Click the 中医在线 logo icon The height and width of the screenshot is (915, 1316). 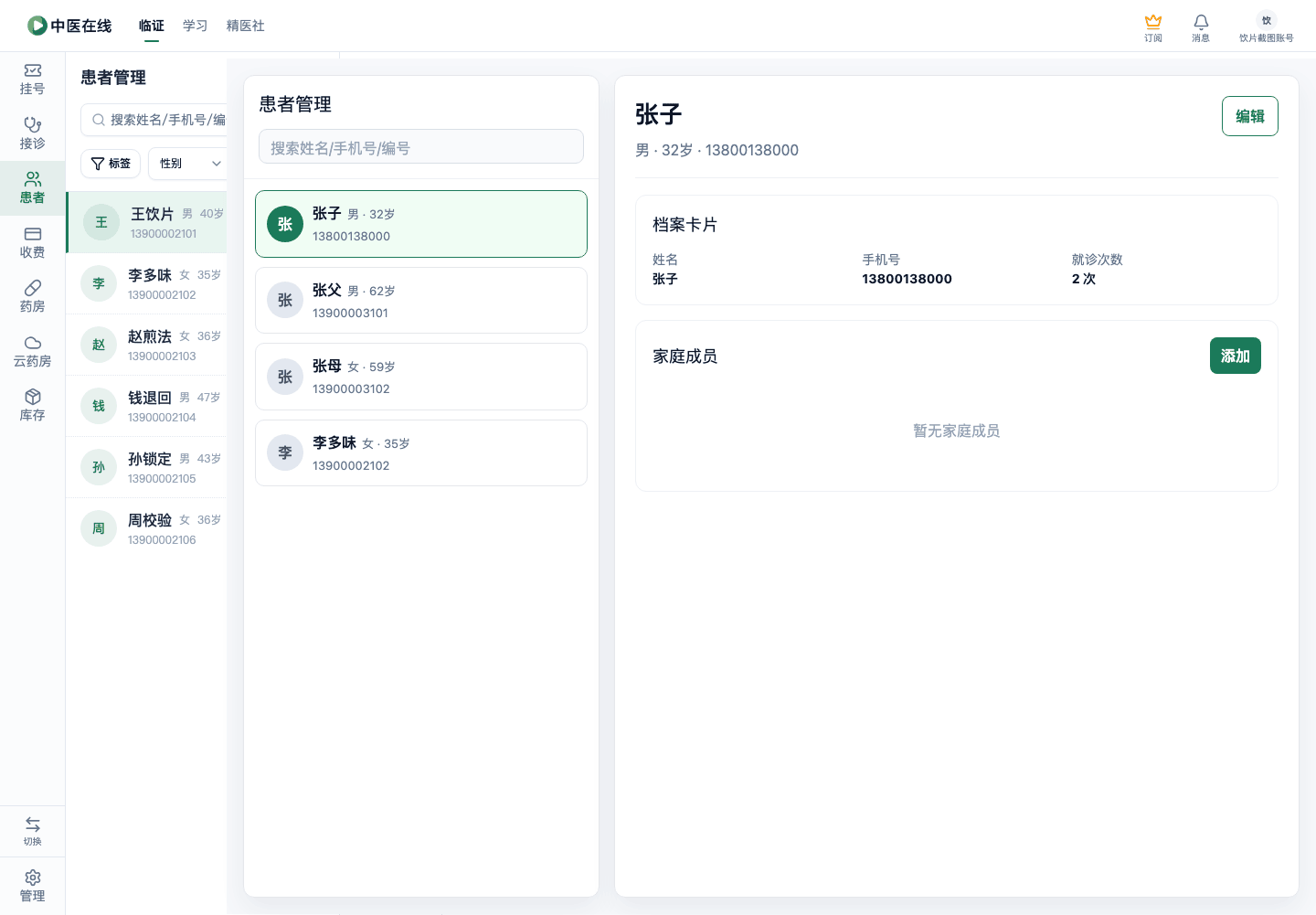[x=37, y=26]
